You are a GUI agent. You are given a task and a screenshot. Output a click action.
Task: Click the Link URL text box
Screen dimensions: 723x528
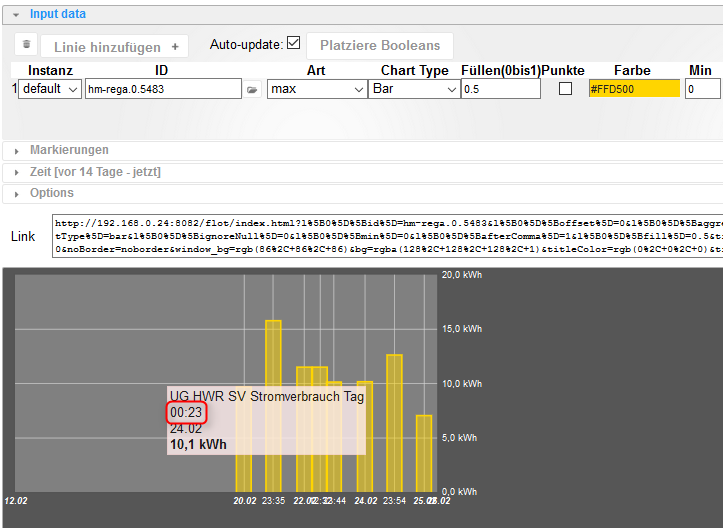click(387, 236)
